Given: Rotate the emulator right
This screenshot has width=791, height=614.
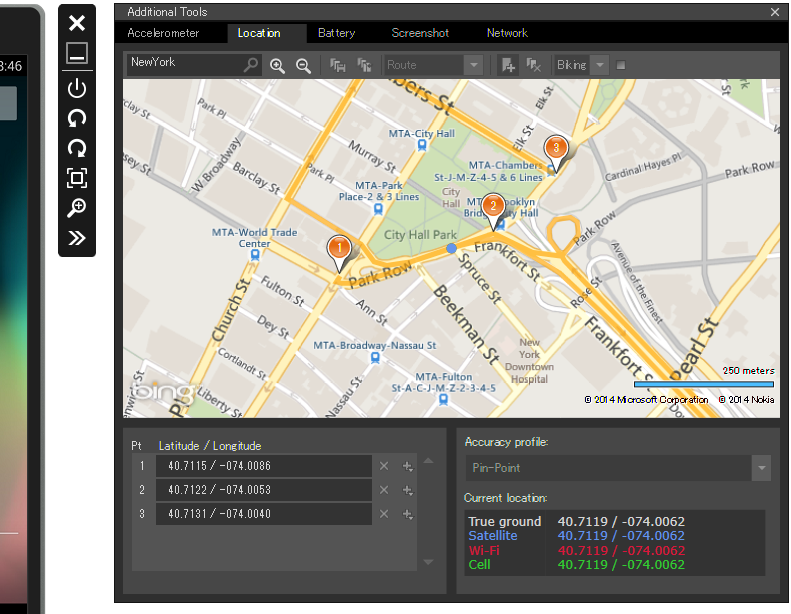Looking at the screenshot, I should click(x=77, y=148).
